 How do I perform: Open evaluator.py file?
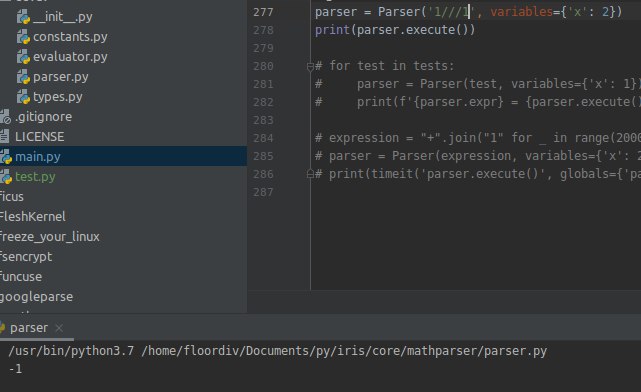coord(70,57)
